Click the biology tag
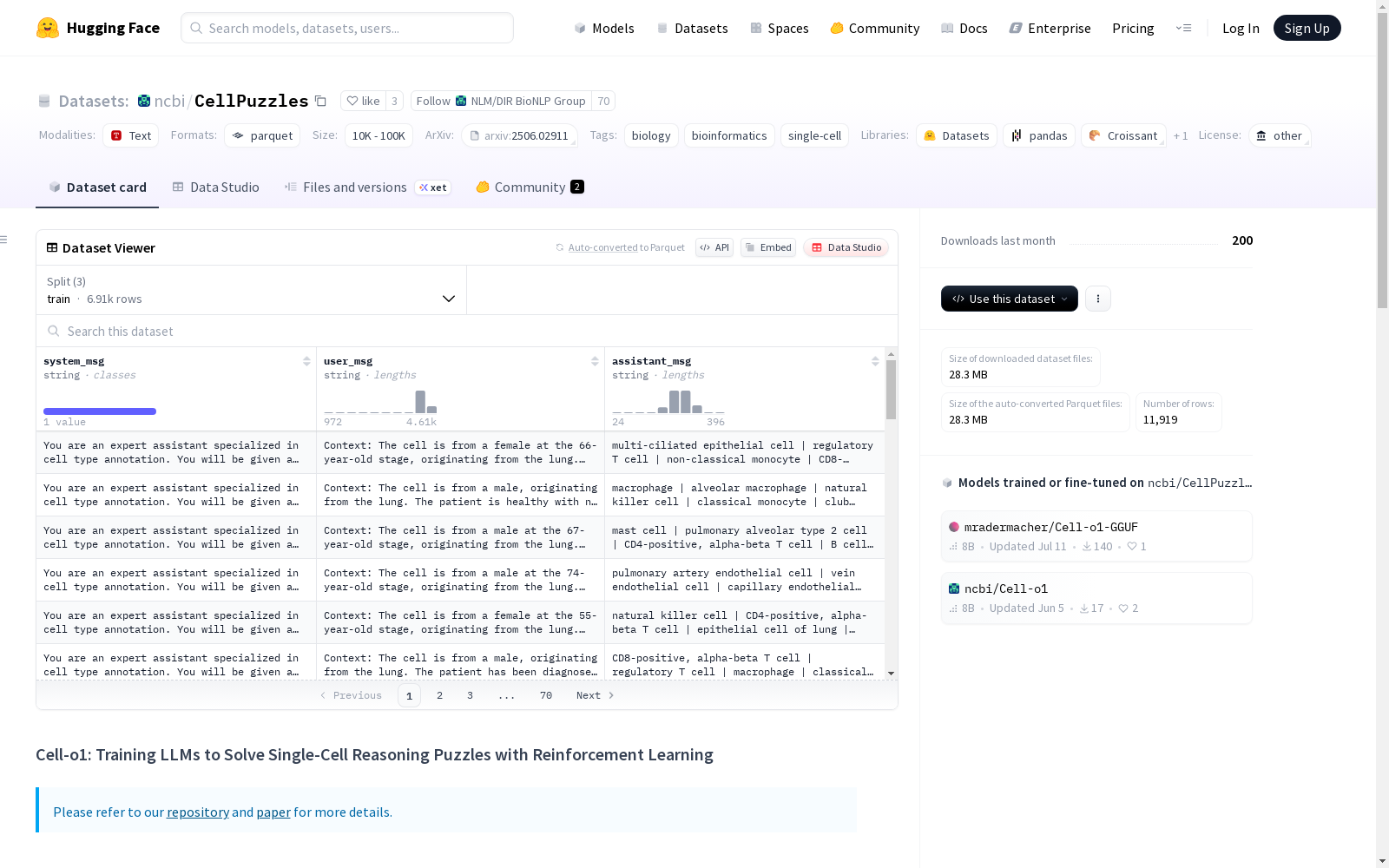Image resolution: width=1389 pixels, height=868 pixels. click(x=651, y=135)
